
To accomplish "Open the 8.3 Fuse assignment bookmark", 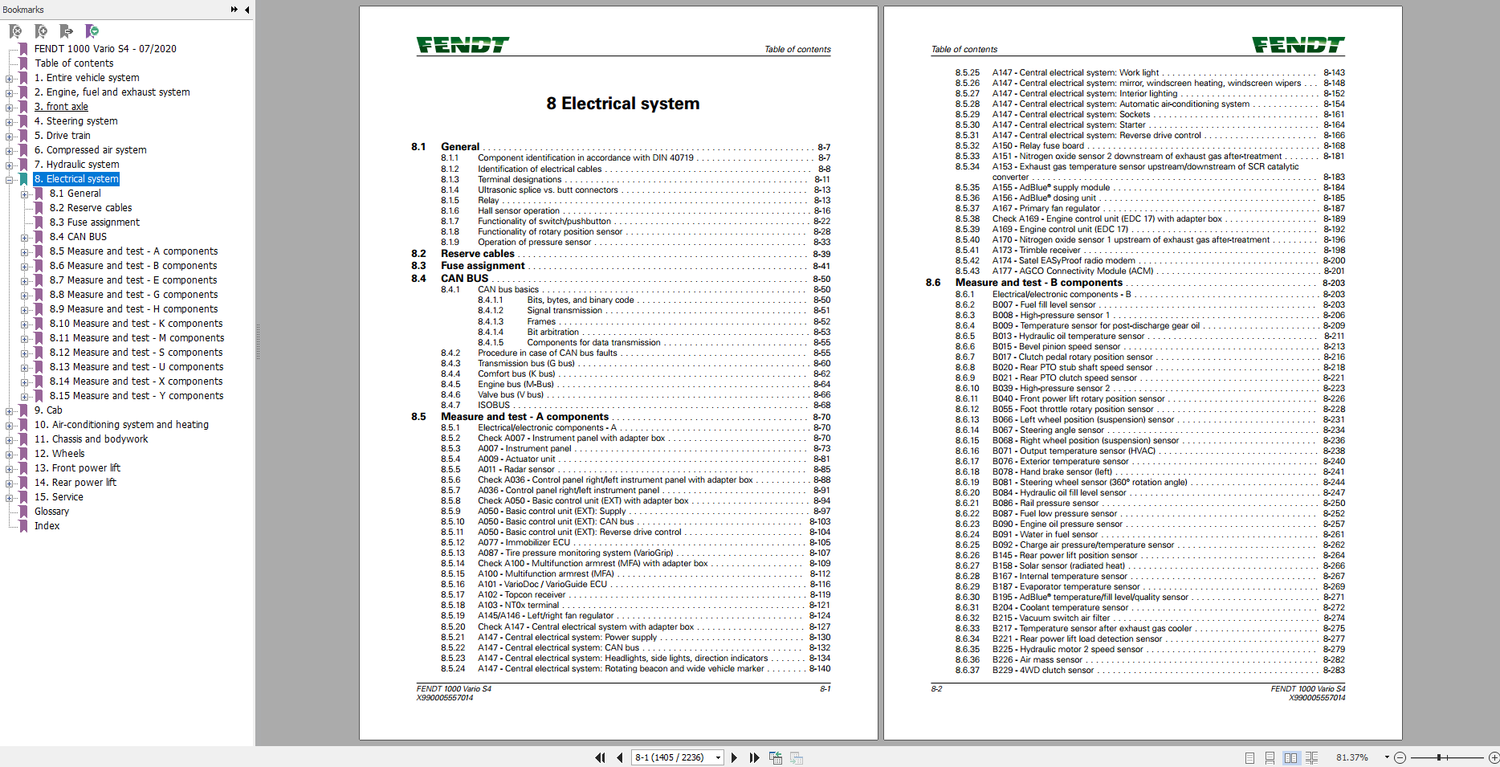I will click(x=94, y=223).
